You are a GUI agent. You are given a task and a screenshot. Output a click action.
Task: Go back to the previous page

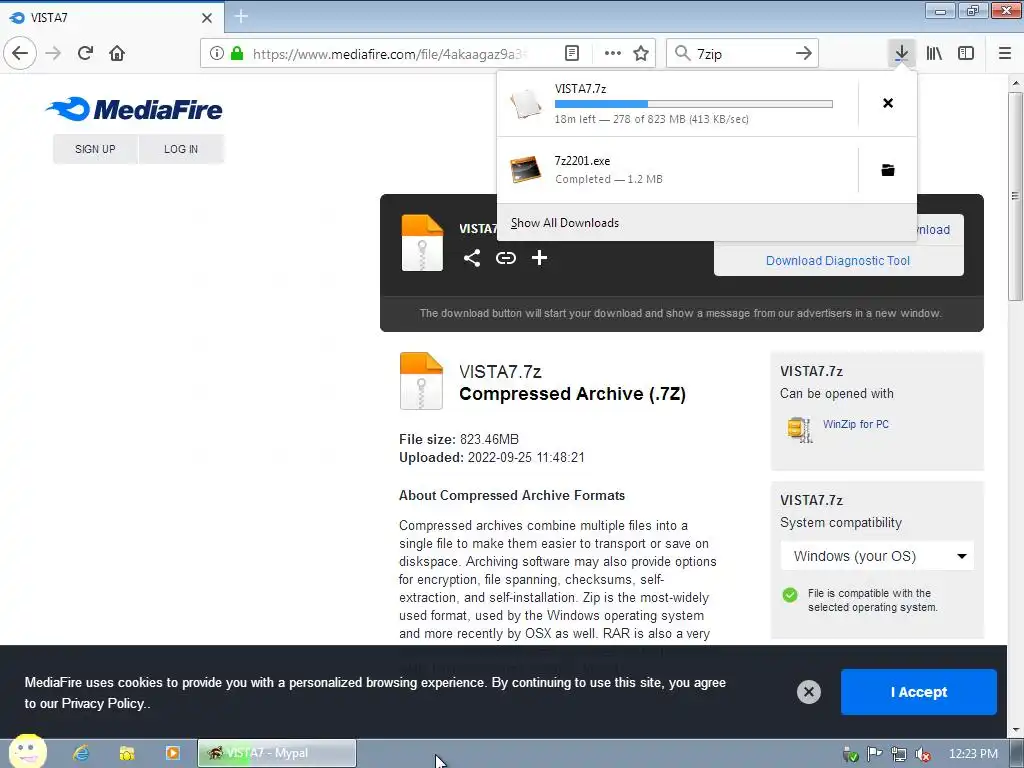coord(20,53)
